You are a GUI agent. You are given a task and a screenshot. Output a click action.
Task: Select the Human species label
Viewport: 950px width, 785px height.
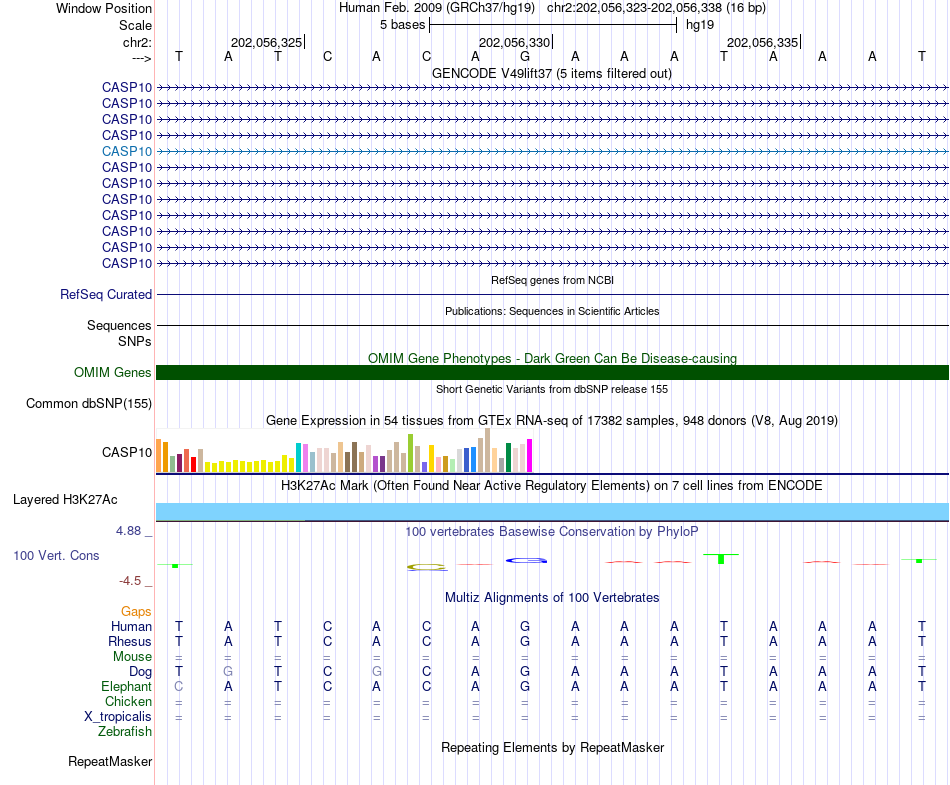tap(131, 626)
